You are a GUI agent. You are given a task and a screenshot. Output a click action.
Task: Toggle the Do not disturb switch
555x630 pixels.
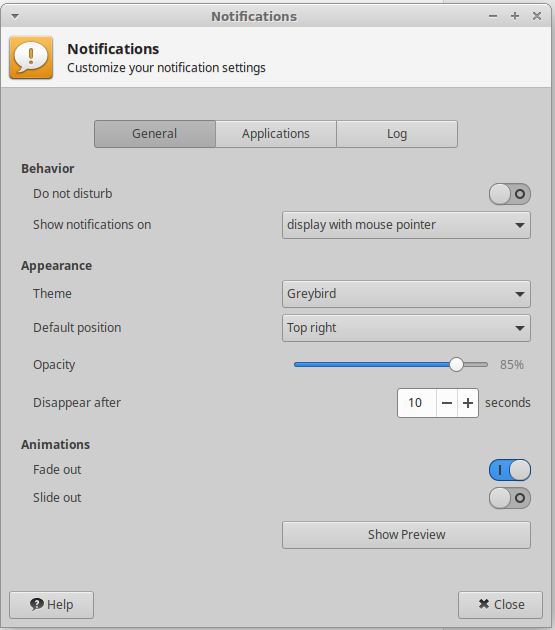pyautogui.click(x=510, y=194)
